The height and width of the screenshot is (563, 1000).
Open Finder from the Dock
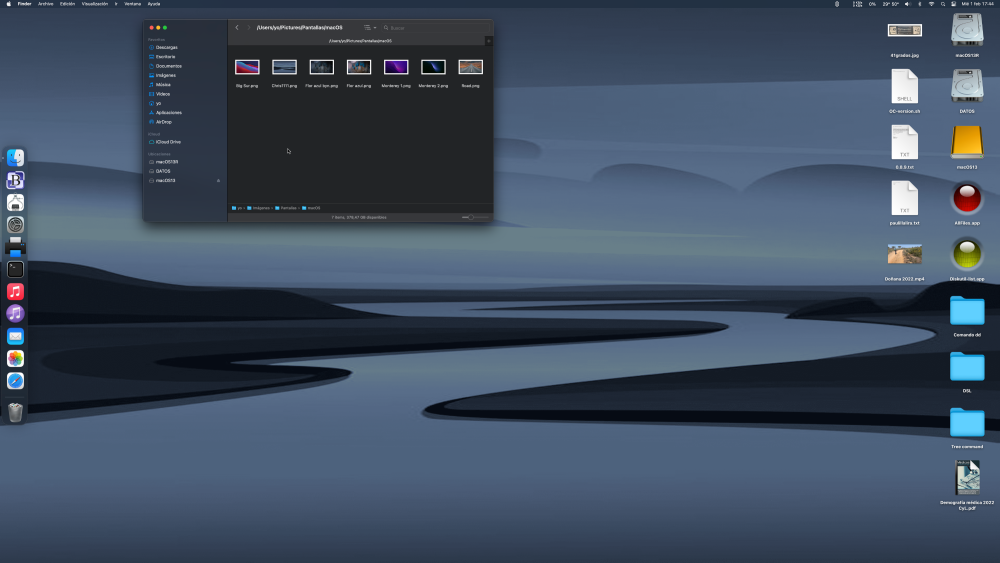point(15,157)
